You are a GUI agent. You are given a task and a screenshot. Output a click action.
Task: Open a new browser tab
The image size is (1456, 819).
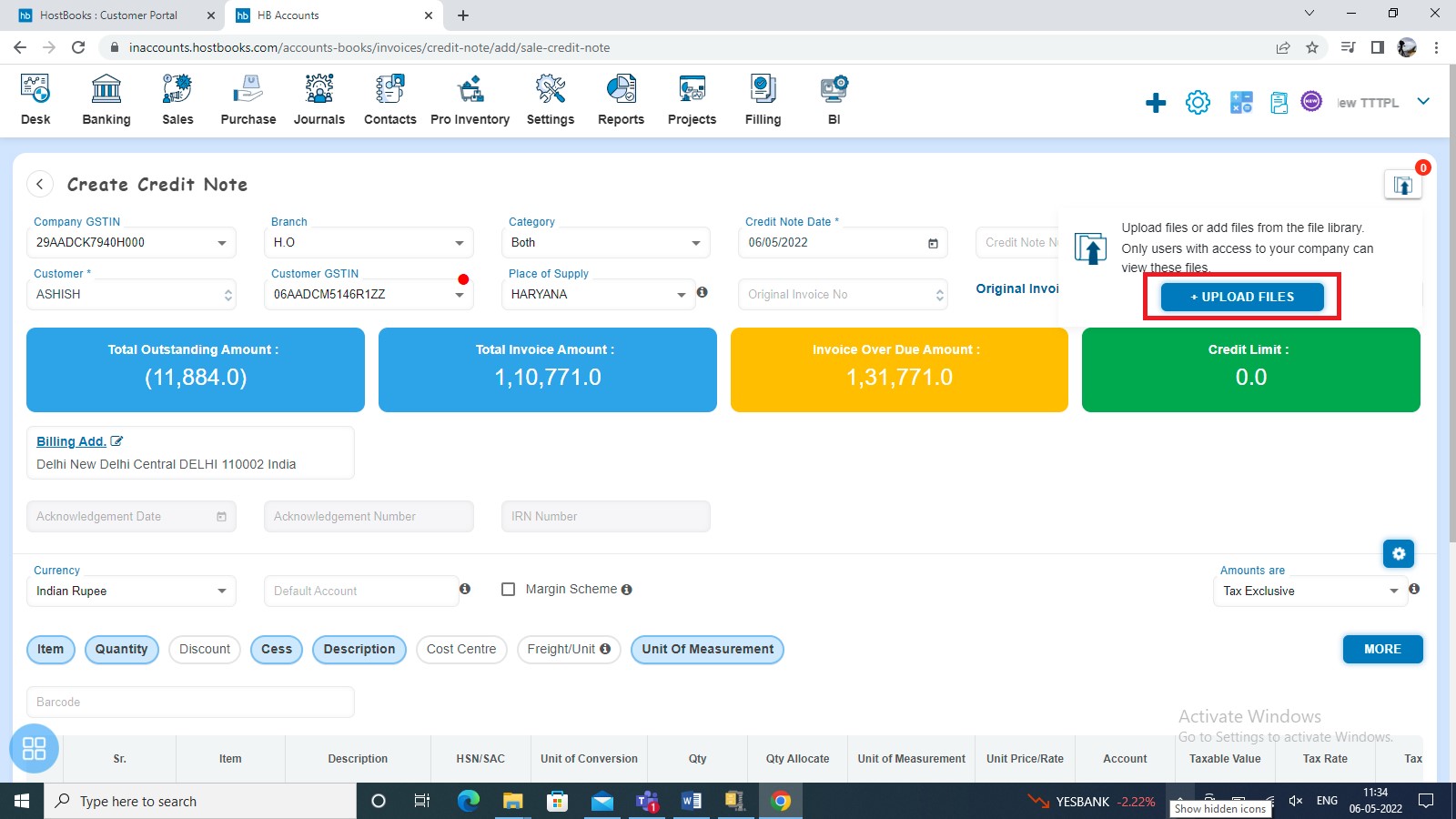(x=463, y=15)
